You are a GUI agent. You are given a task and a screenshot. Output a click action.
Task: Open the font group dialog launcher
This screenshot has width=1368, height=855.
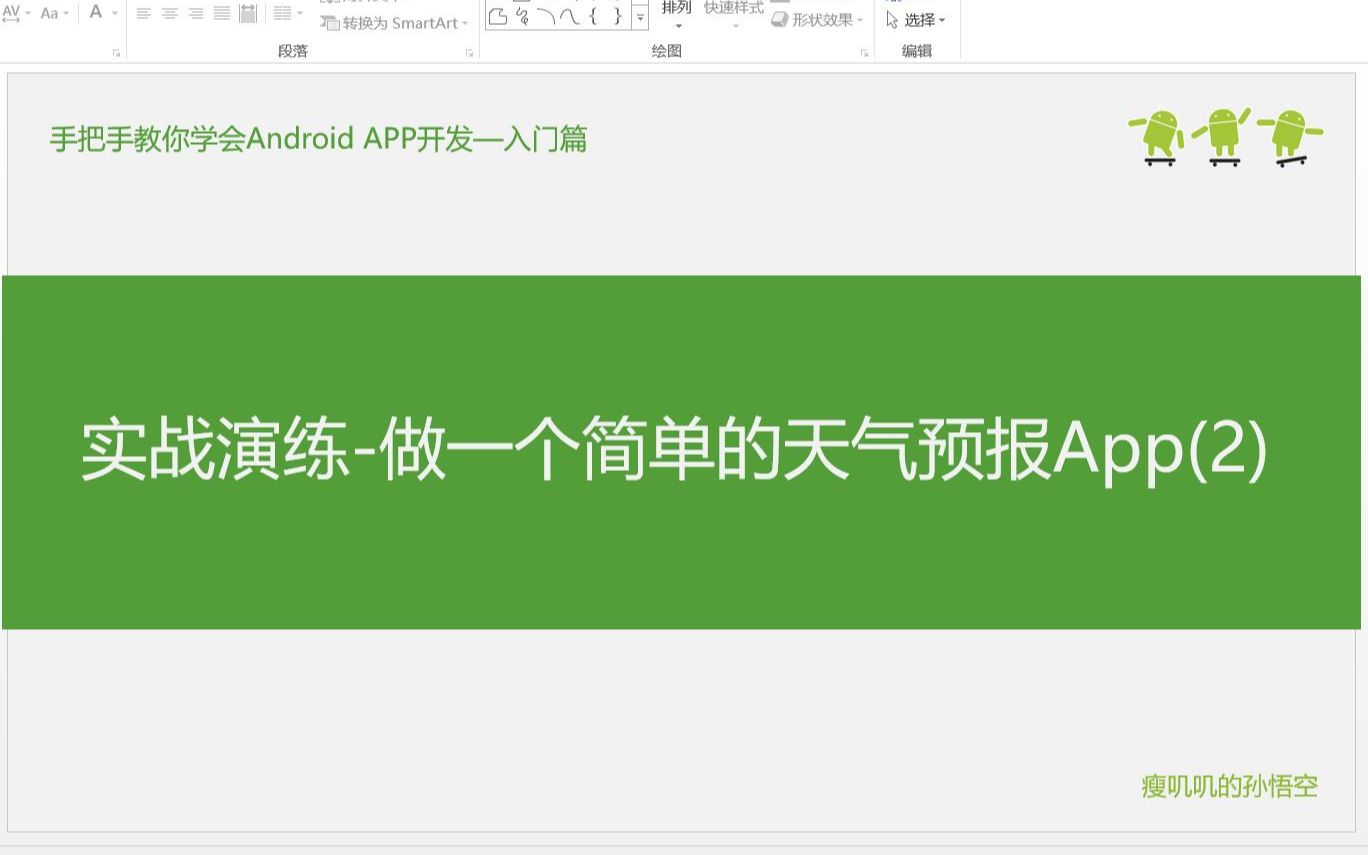tap(117, 53)
